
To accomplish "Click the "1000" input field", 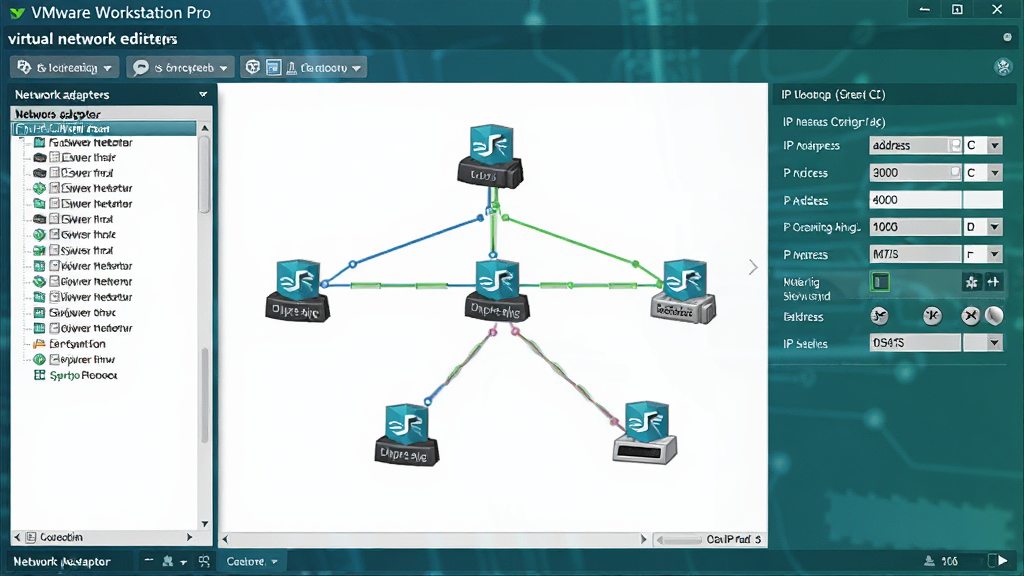I will [x=916, y=227].
